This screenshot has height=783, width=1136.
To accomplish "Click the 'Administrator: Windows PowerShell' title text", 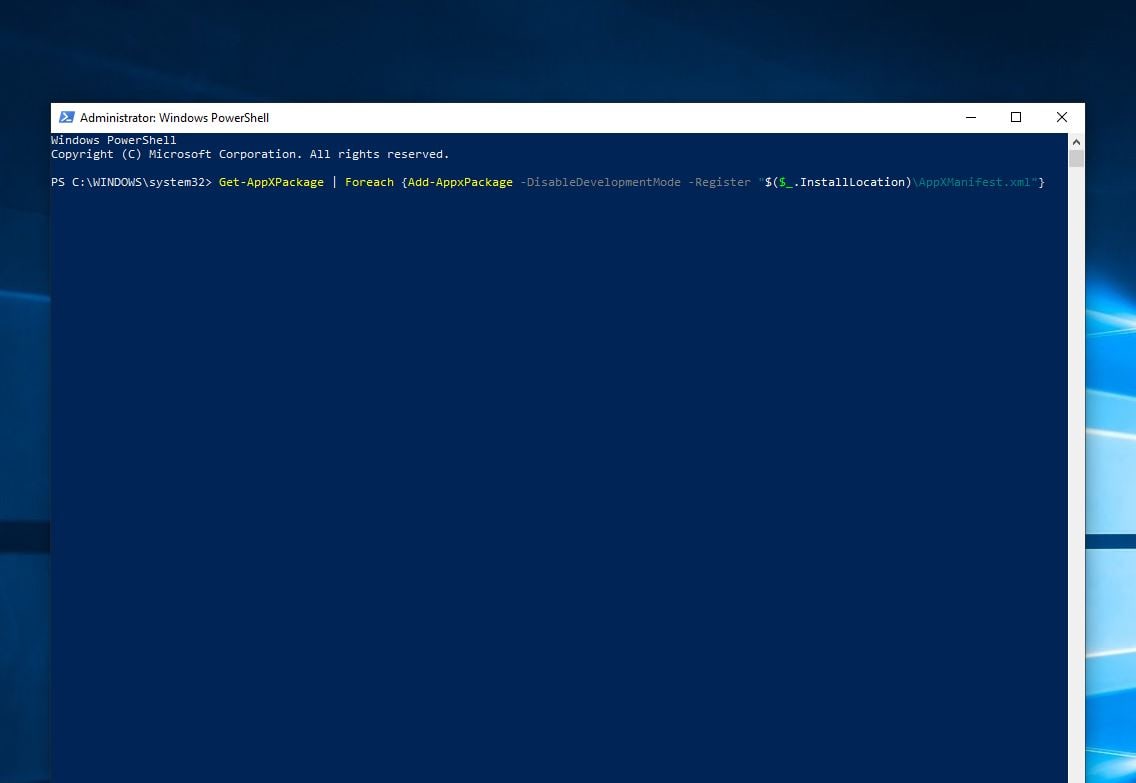I will (174, 118).
